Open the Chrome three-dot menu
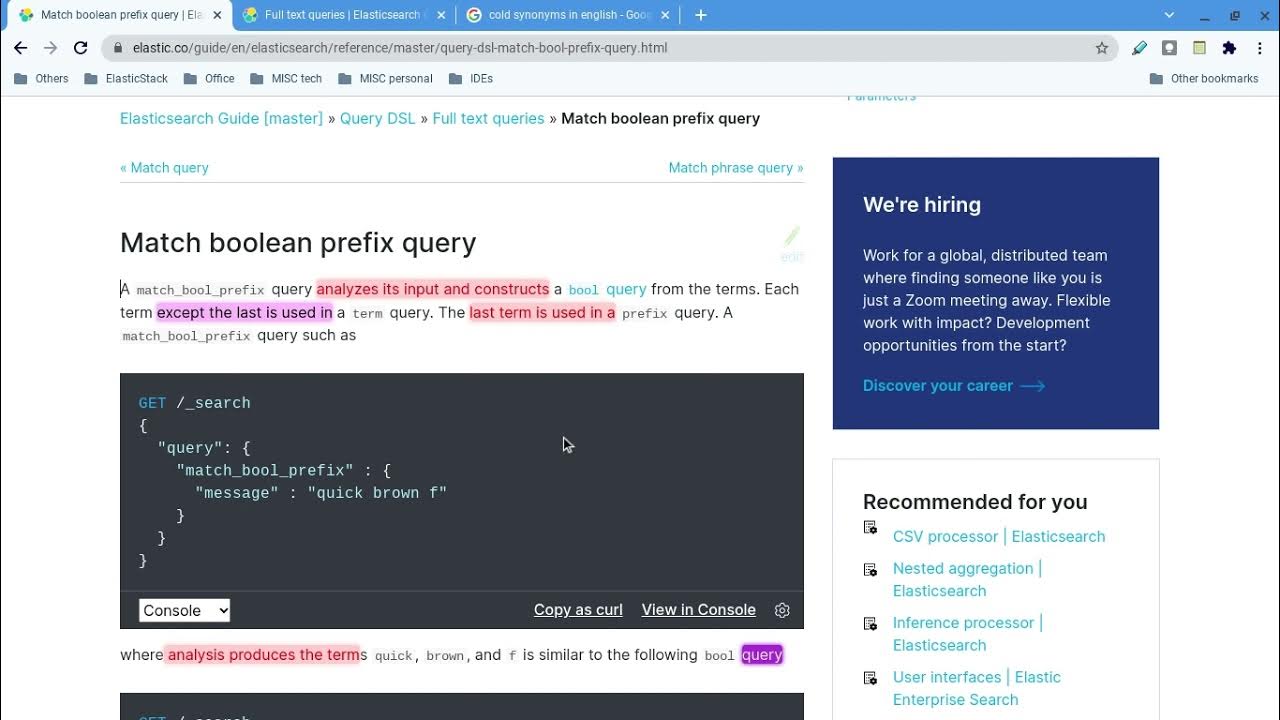The height and width of the screenshot is (720, 1280). (x=1260, y=48)
